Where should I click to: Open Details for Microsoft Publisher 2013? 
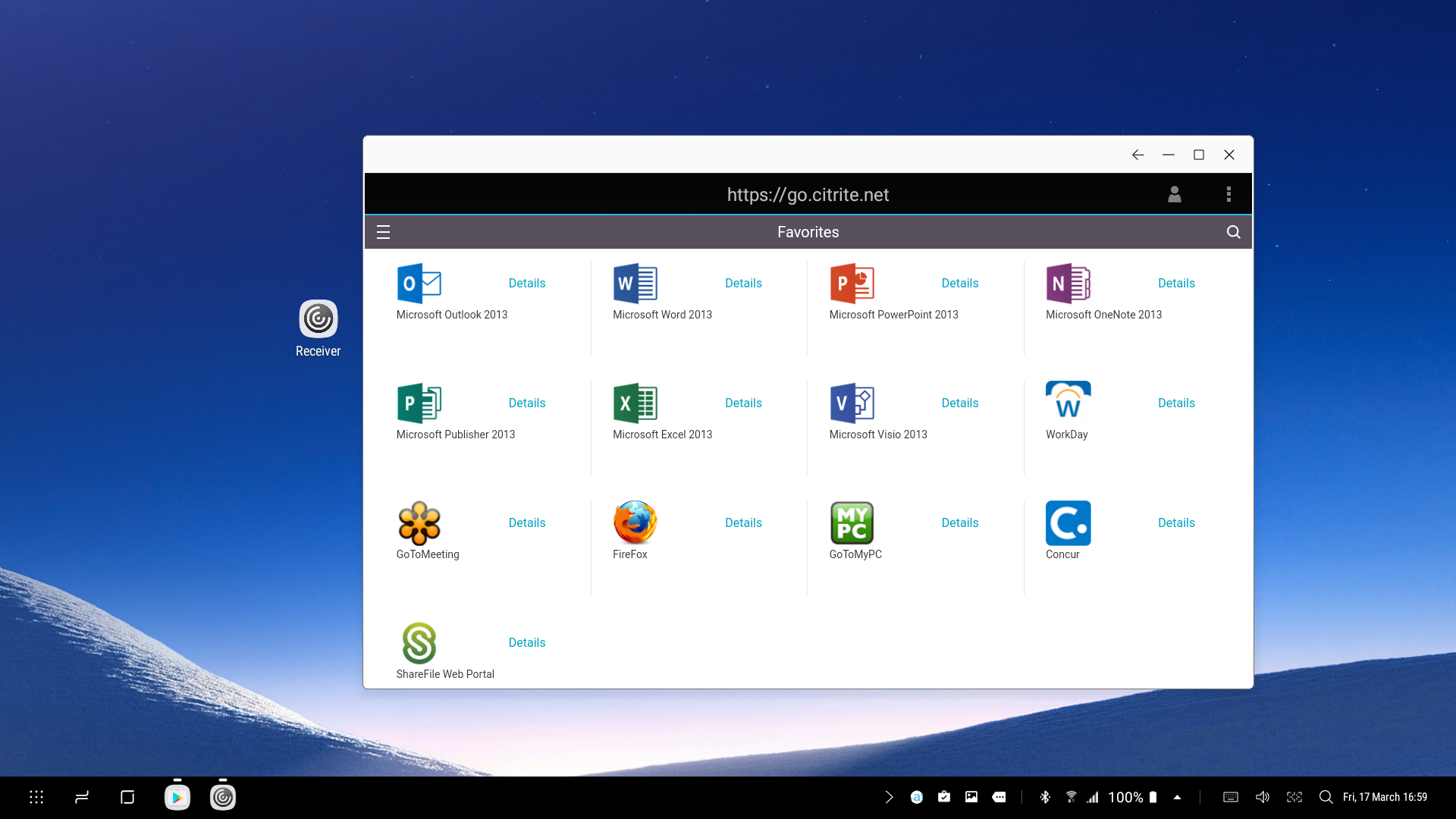[527, 403]
